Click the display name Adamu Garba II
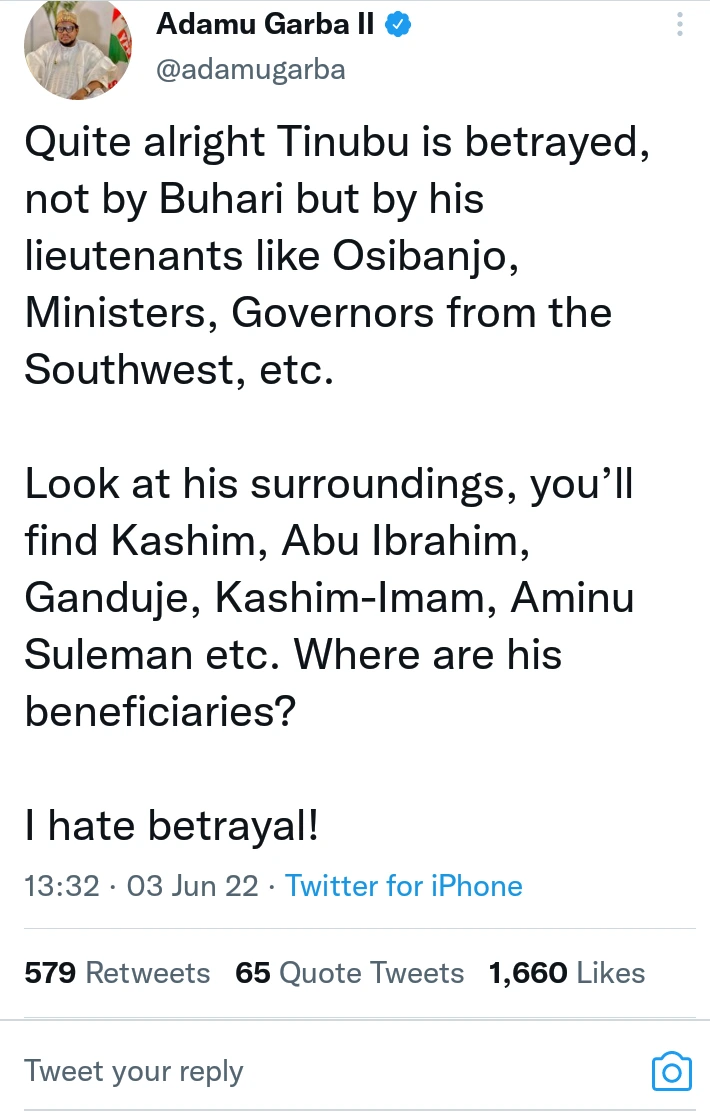The height and width of the screenshot is (1115, 710). [265, 26]
